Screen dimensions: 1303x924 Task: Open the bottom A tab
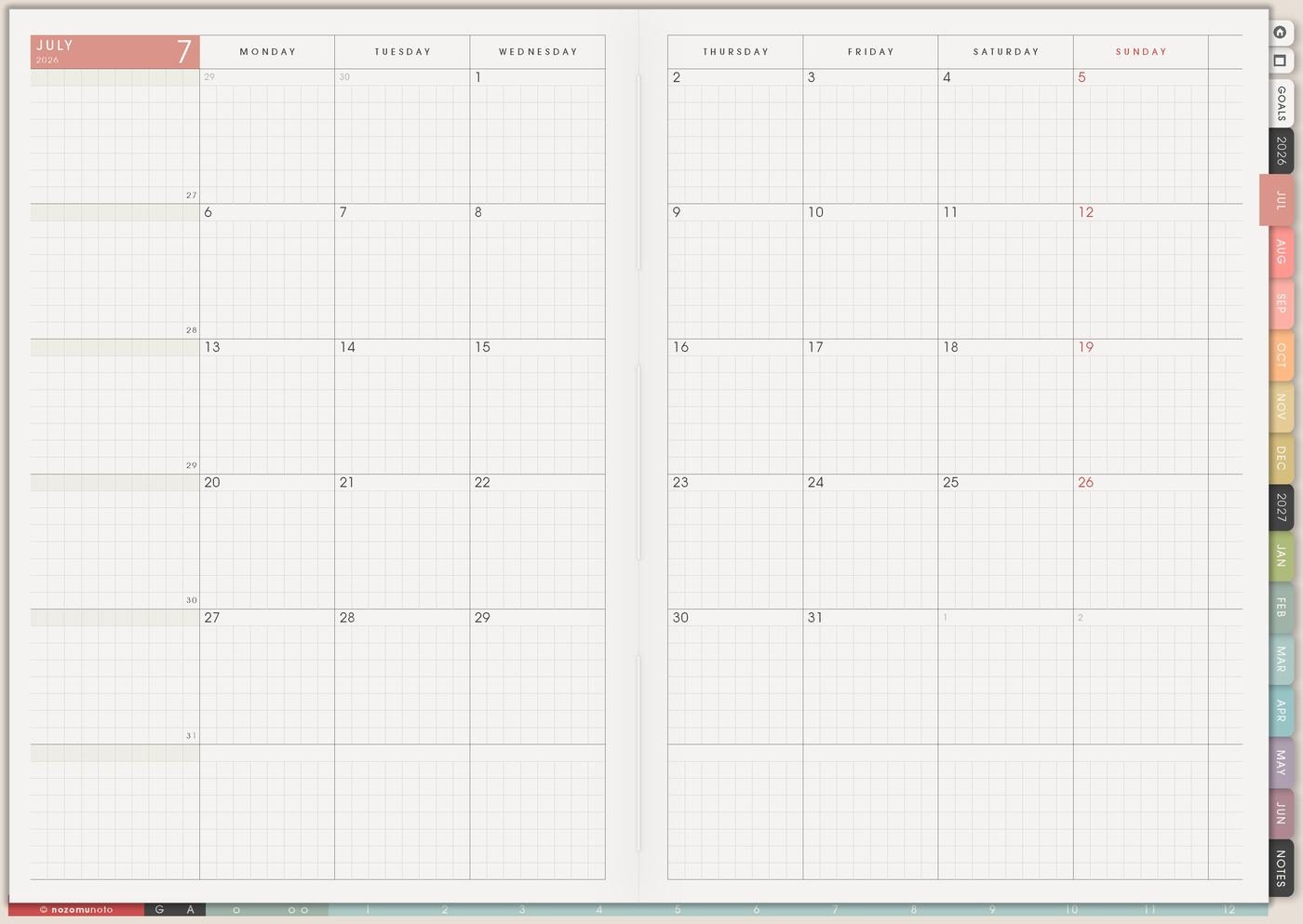point(190,909)
